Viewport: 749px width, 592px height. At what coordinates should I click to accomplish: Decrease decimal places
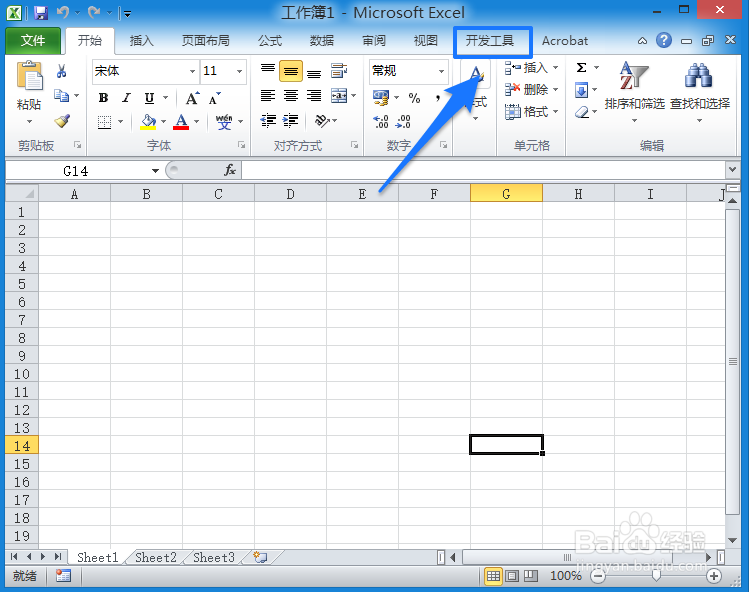click(403, 121)
